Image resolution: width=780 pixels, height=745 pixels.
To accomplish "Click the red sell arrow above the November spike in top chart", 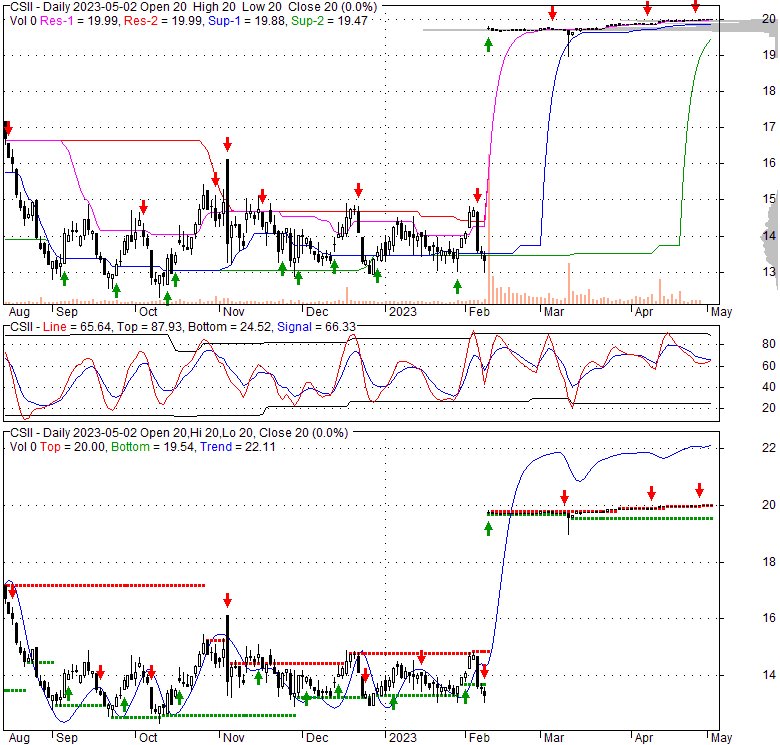I will click(x=227, y=145).
